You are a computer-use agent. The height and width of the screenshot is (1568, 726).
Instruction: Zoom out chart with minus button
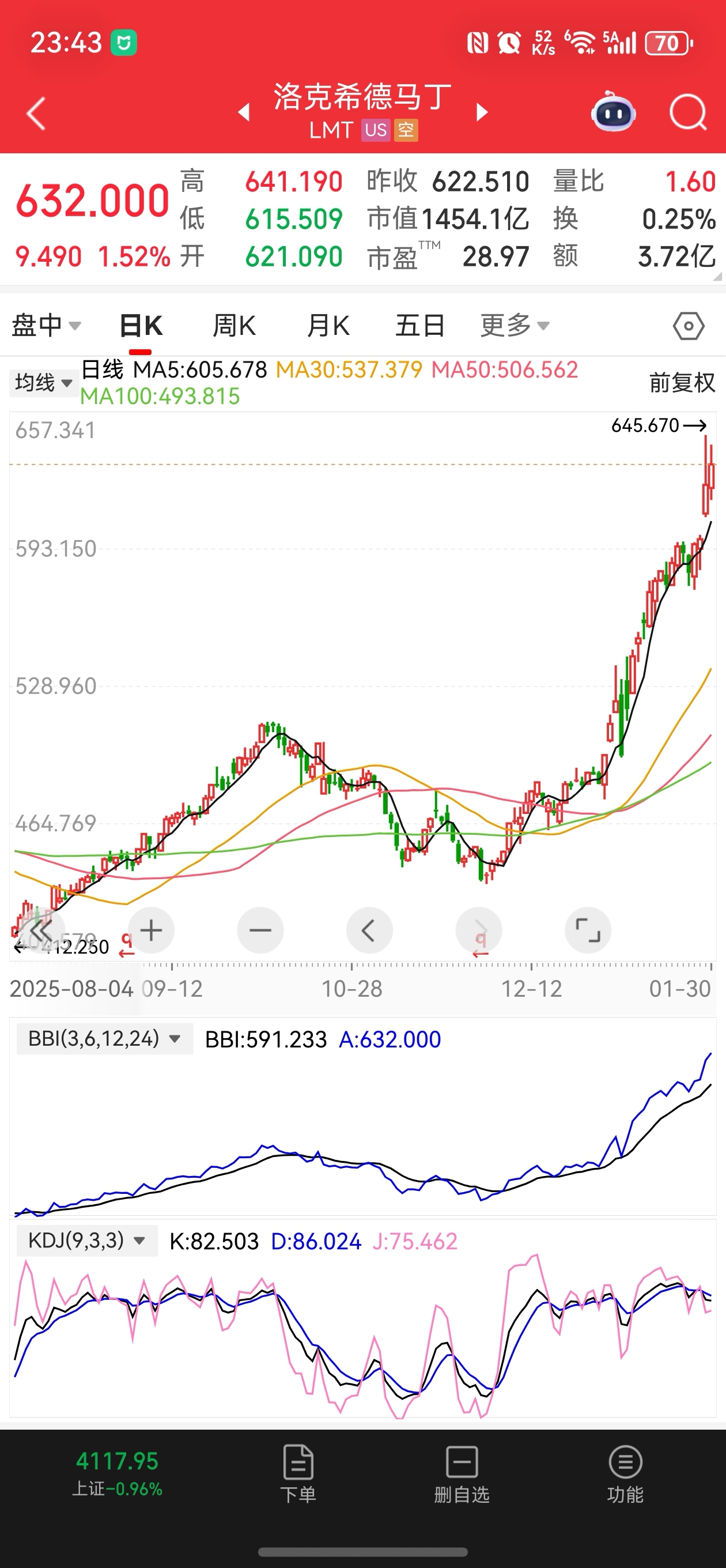click(x=260, y=930)
